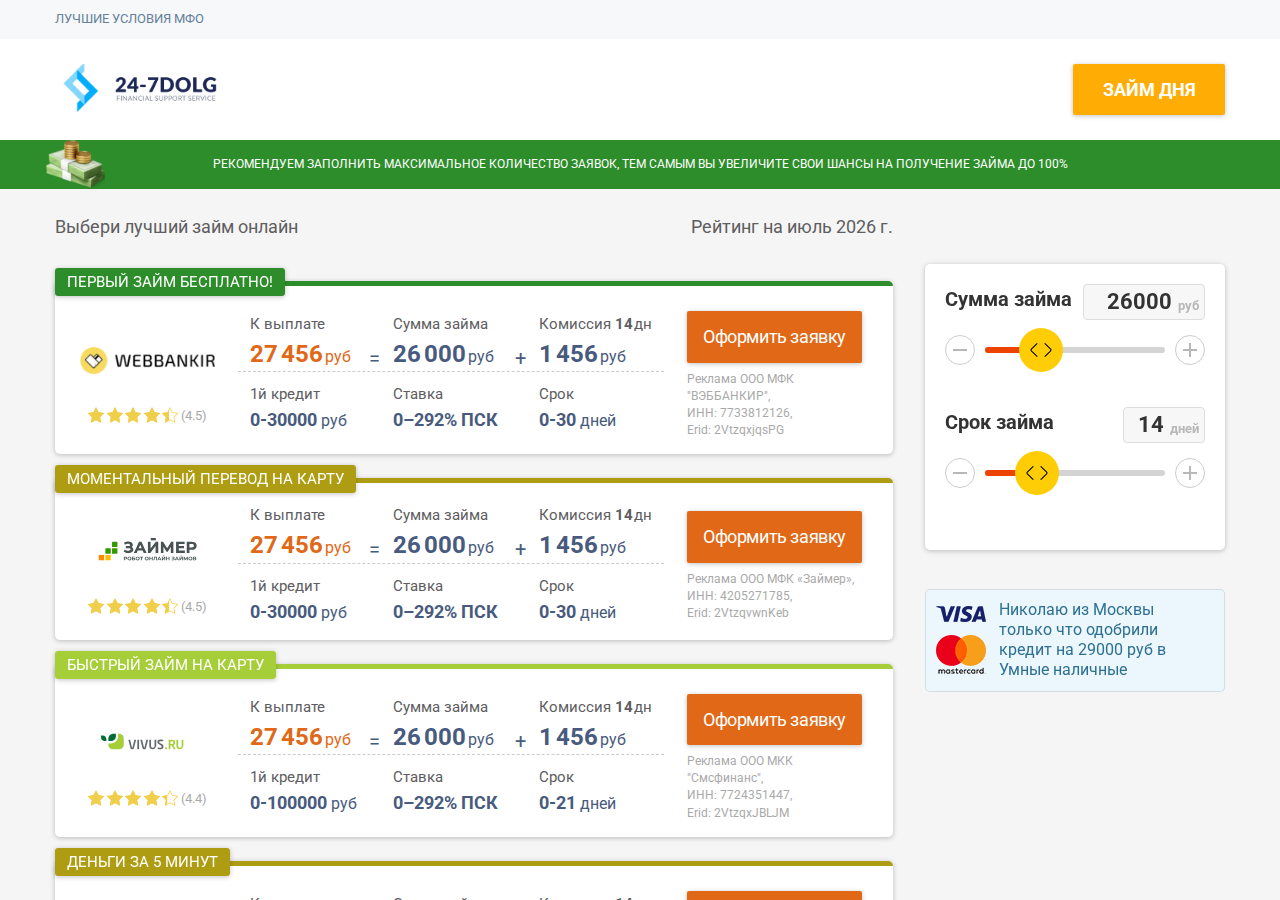Image resolution: width=1280 pixels, height=900 pixels.
Task: Apply via Оформить заявку for VIVUS.RU
Action: tap(774, 720)
